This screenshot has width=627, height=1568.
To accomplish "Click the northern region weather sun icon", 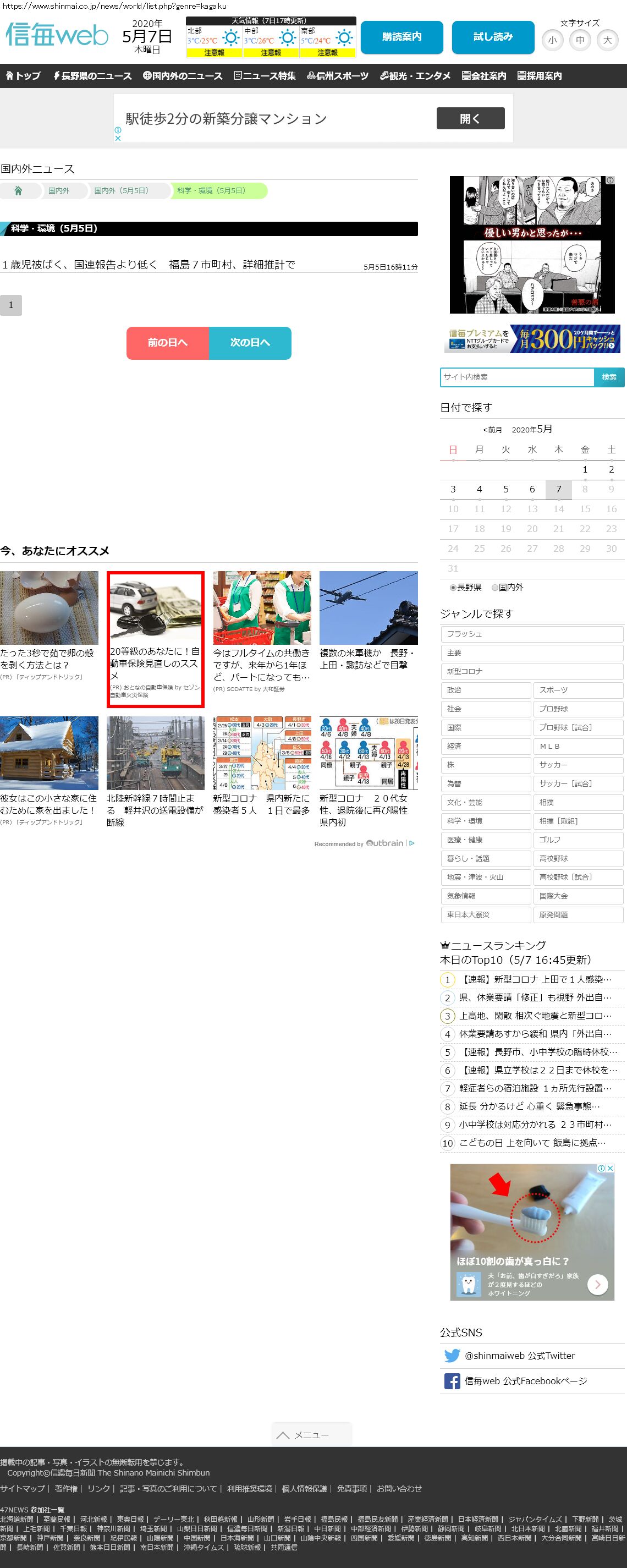I will (x=230, y=39).
